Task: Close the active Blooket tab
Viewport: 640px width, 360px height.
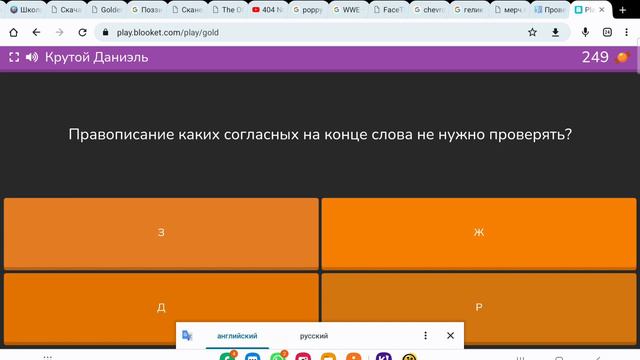Action: point(602,10)
